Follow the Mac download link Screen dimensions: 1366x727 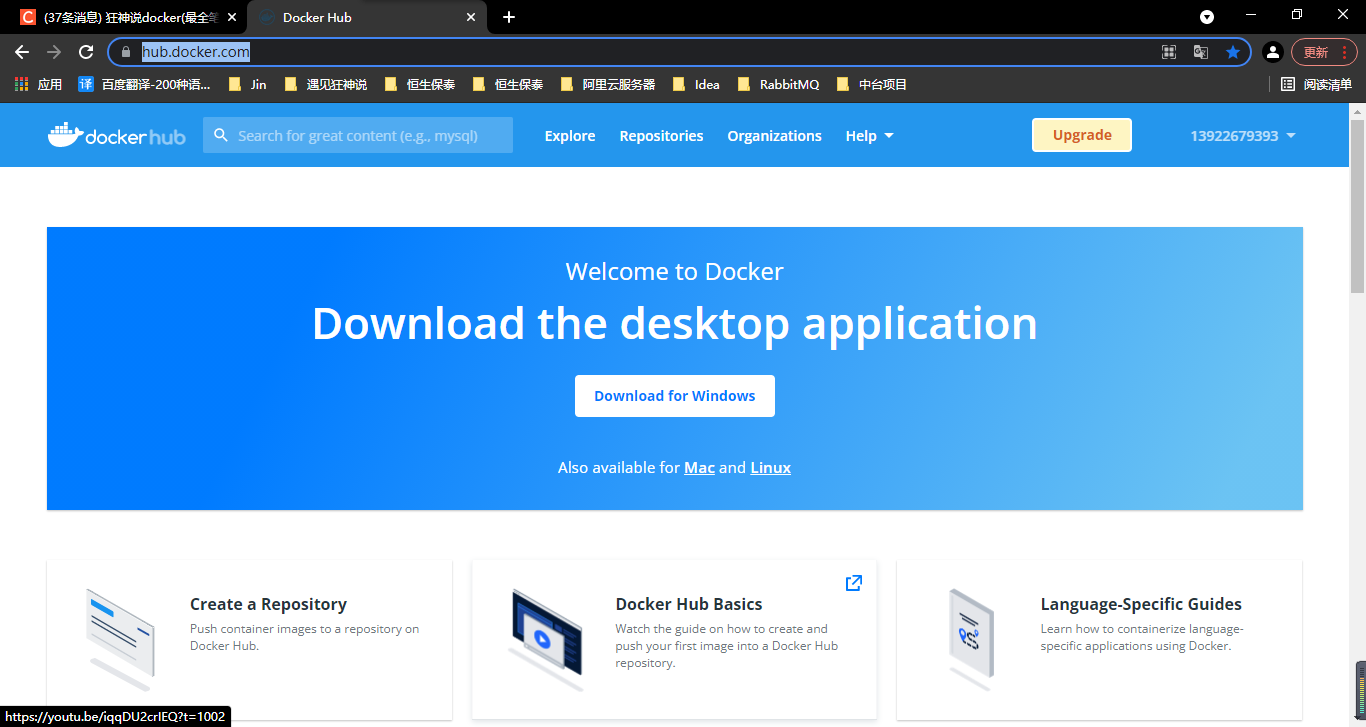click(x=699, y=468)
